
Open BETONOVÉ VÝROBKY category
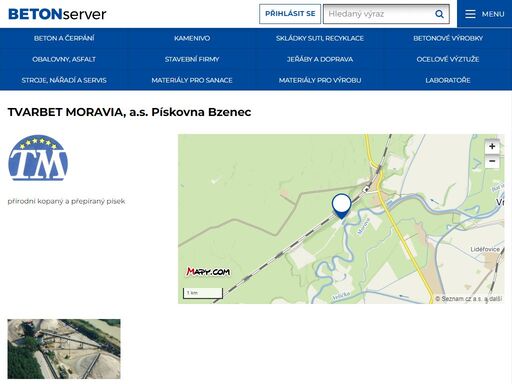[x=448, y=38]
